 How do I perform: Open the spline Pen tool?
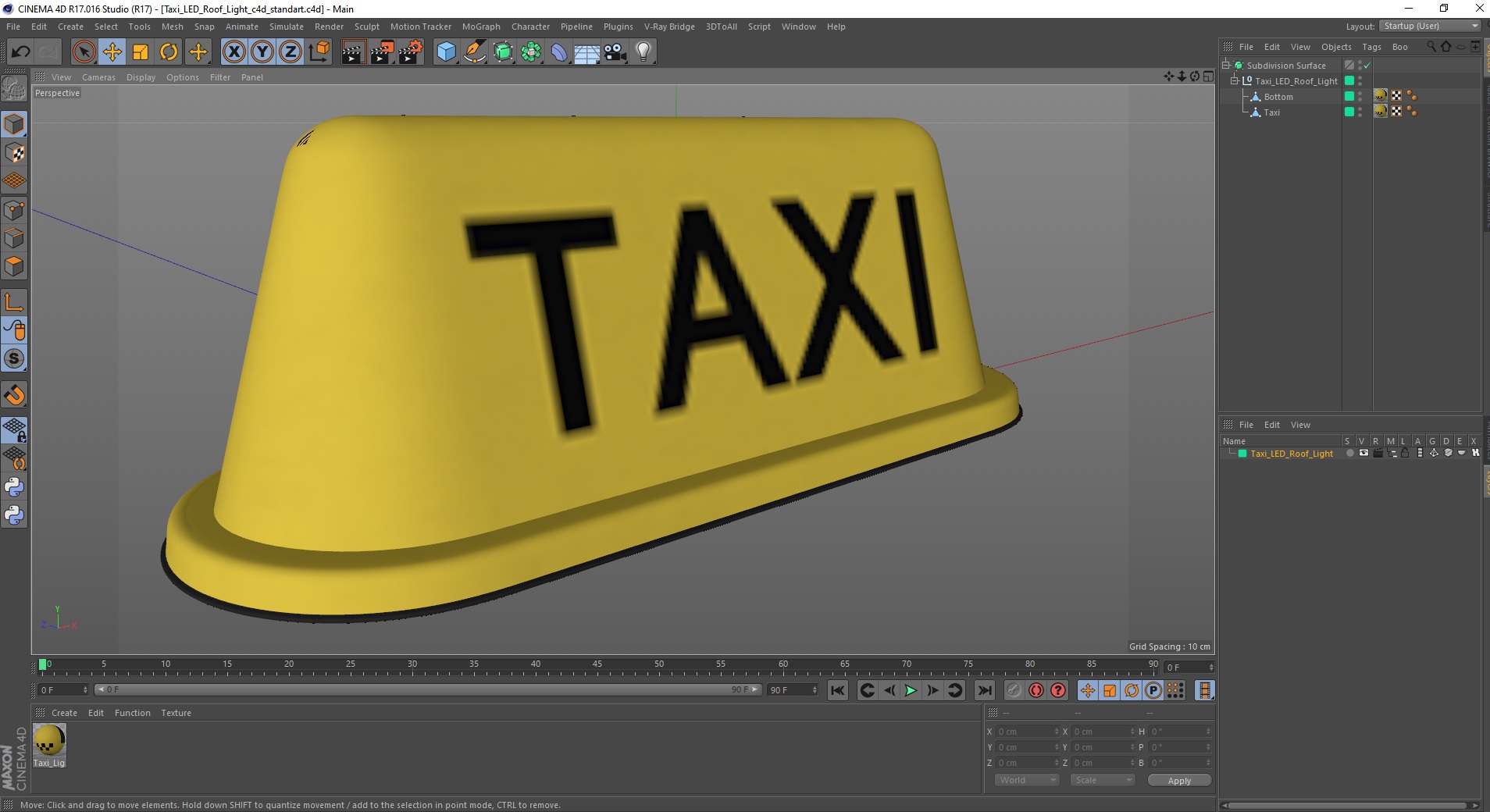point(475,52)
